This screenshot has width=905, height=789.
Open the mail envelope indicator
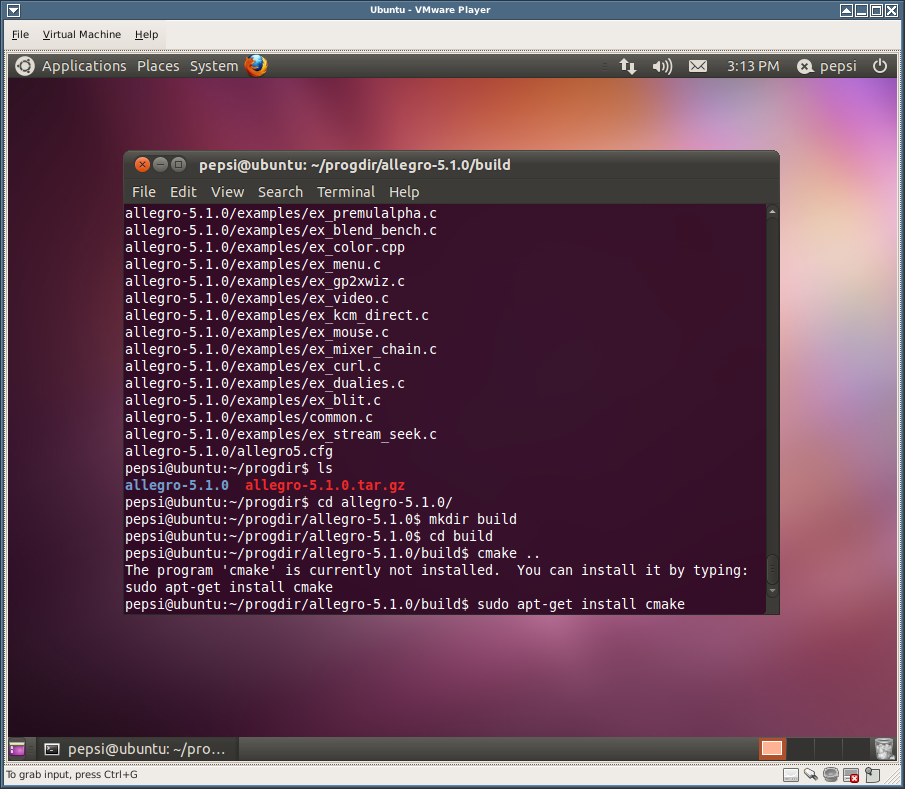click(x=698, y=66)
